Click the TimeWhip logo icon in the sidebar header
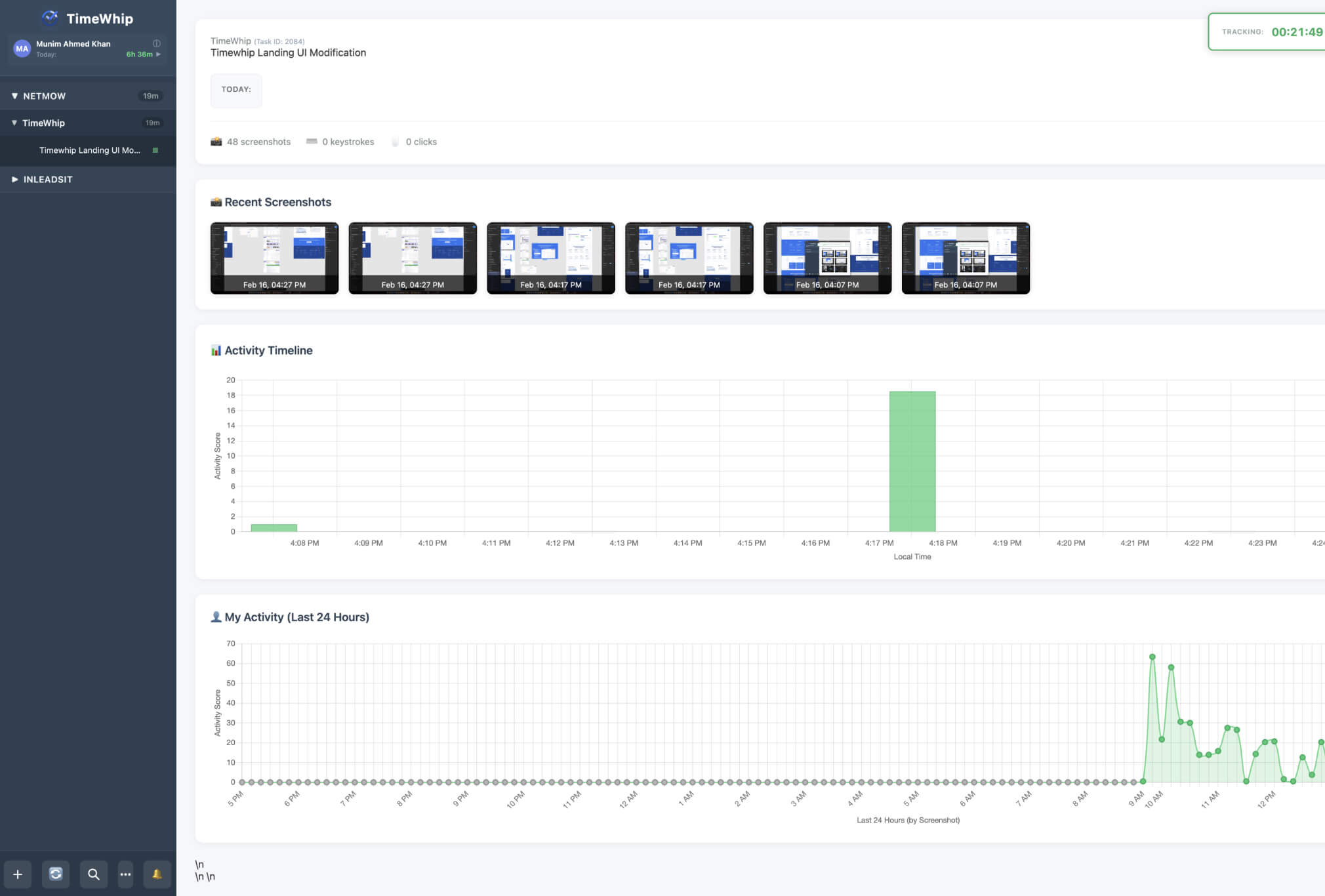Viewport: 1325px width, 896px height. coord(50,18)
